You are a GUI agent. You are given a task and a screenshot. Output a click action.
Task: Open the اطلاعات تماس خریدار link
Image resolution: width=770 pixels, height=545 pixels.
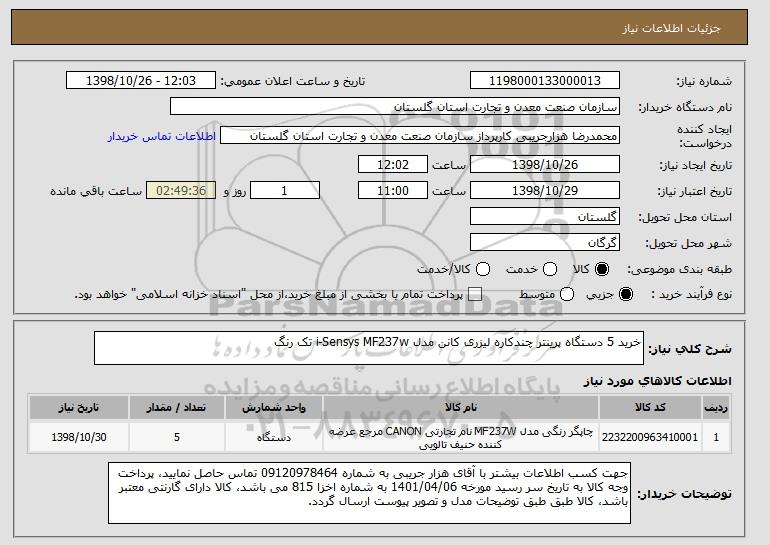tap(162, 136)
